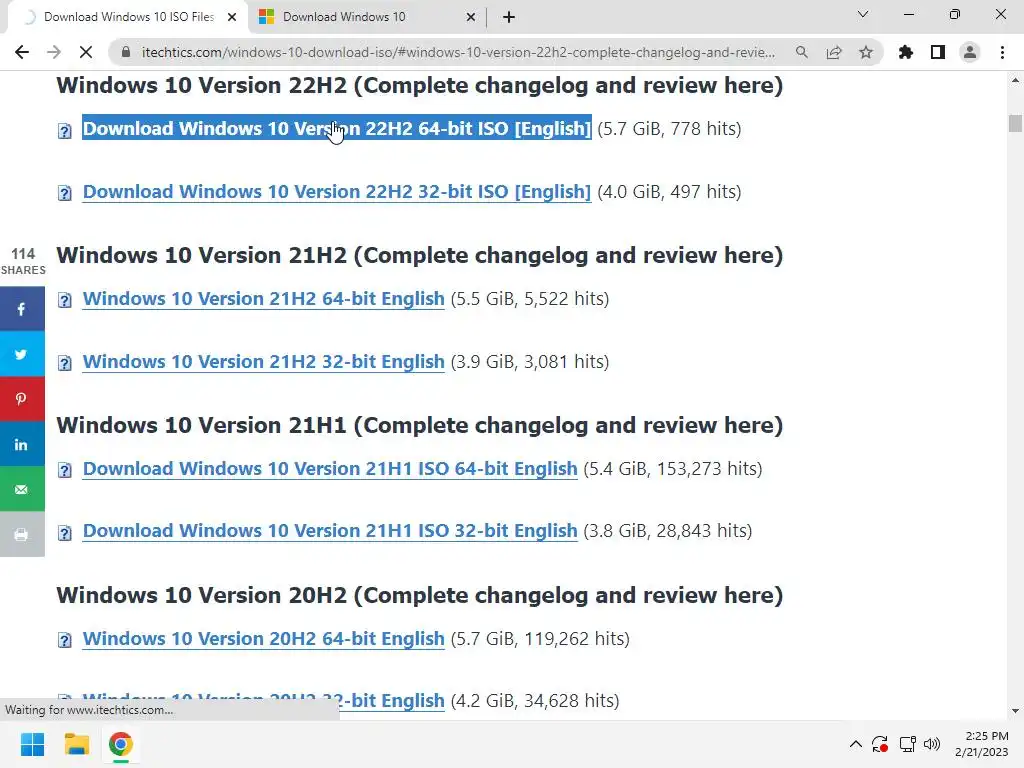This screenshot has width=1024, height=768.
Task: Download Windows 10 Version 22H2 64-bit ISO
Action: (x=337, y=129)
